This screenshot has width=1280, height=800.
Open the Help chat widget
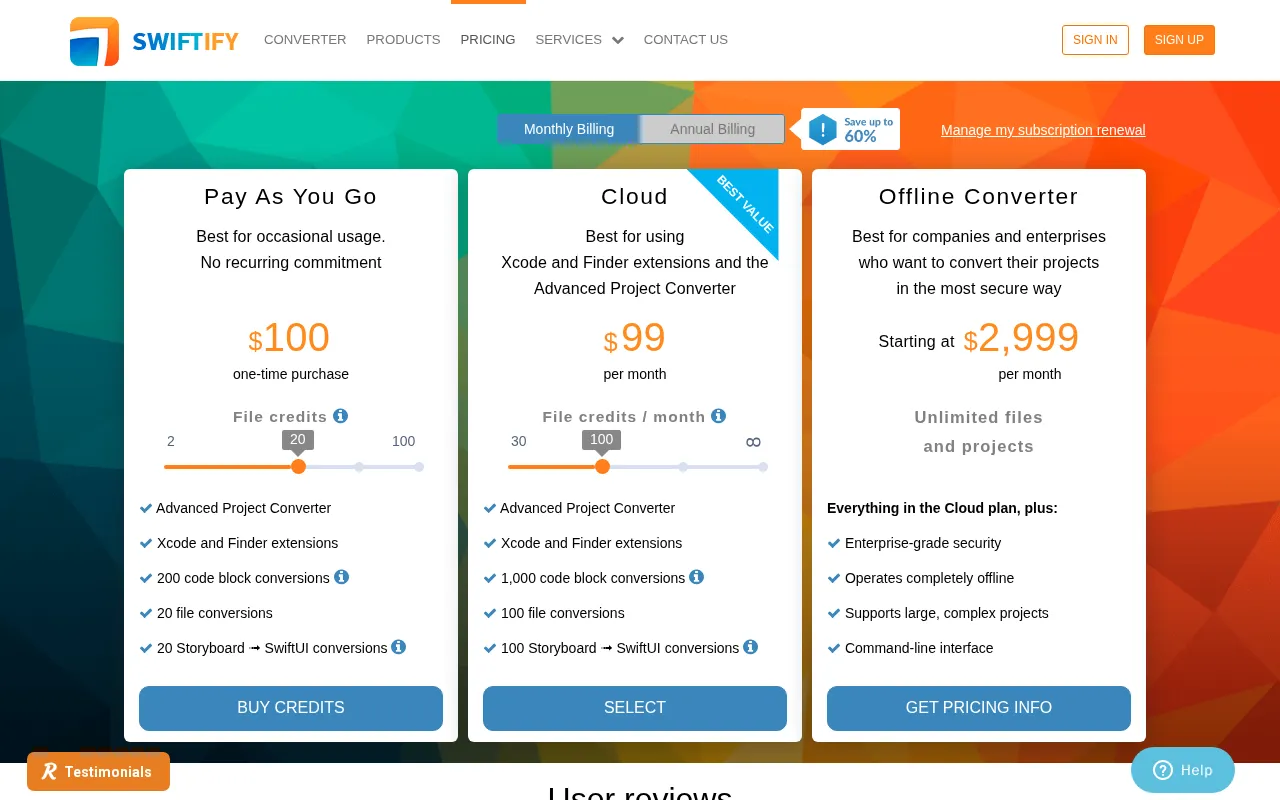(x=1183, y=770)
